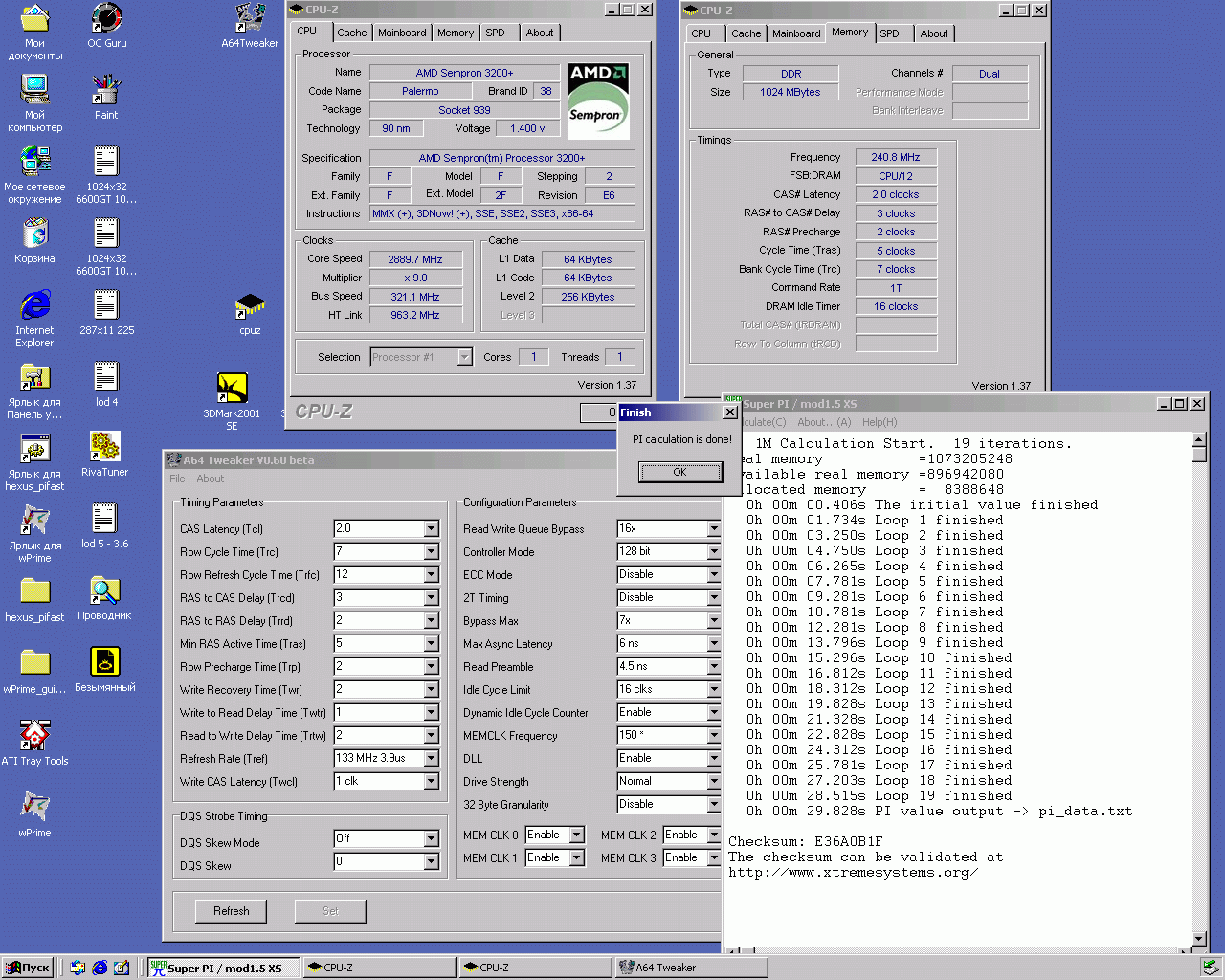Open the Мои документы desktop folder
Screen dimensions: 1225x980
35,31
